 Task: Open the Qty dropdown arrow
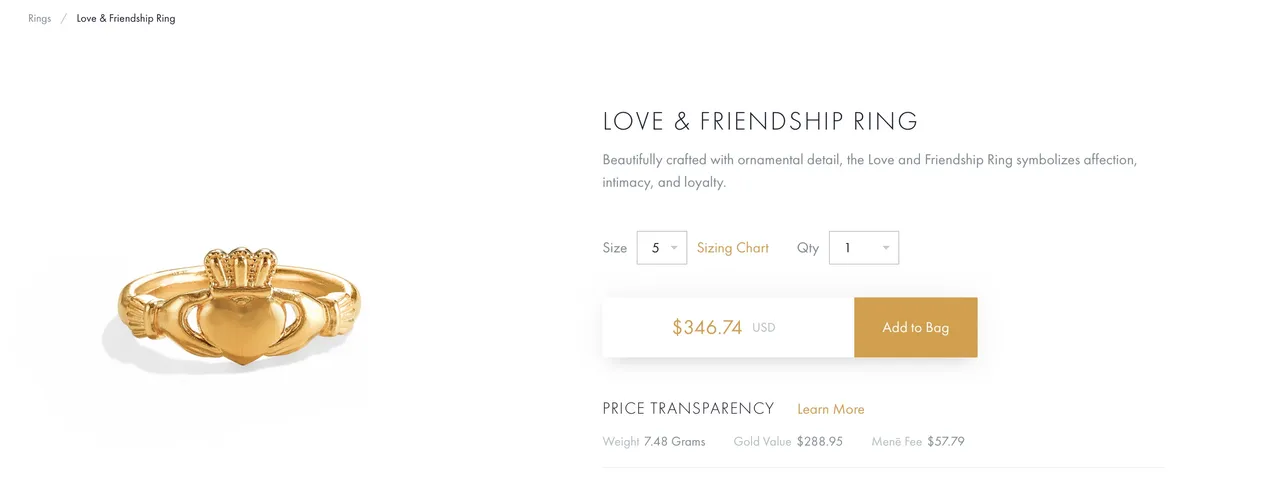pyautogui.click(x=886, y=248)
